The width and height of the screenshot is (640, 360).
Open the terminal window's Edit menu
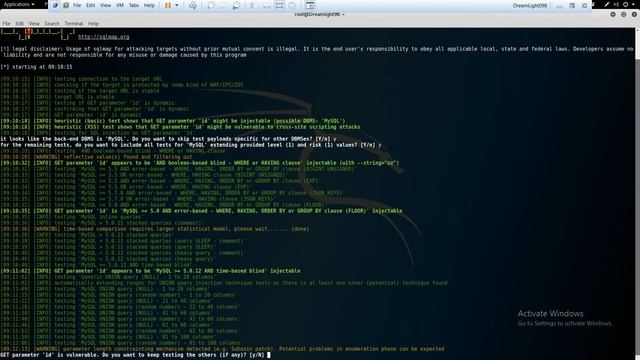click(20, 24)
